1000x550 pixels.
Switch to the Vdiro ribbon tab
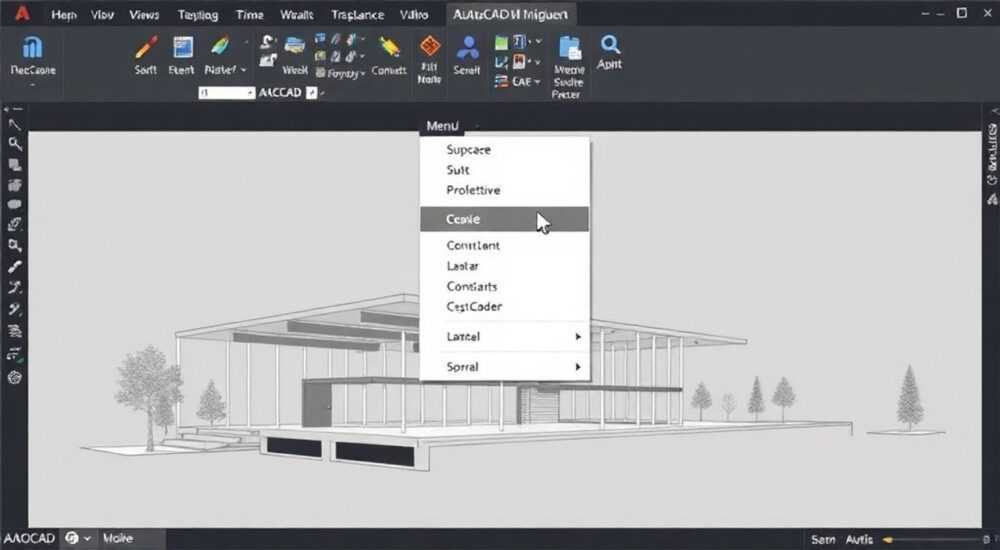tap(414, 15)
